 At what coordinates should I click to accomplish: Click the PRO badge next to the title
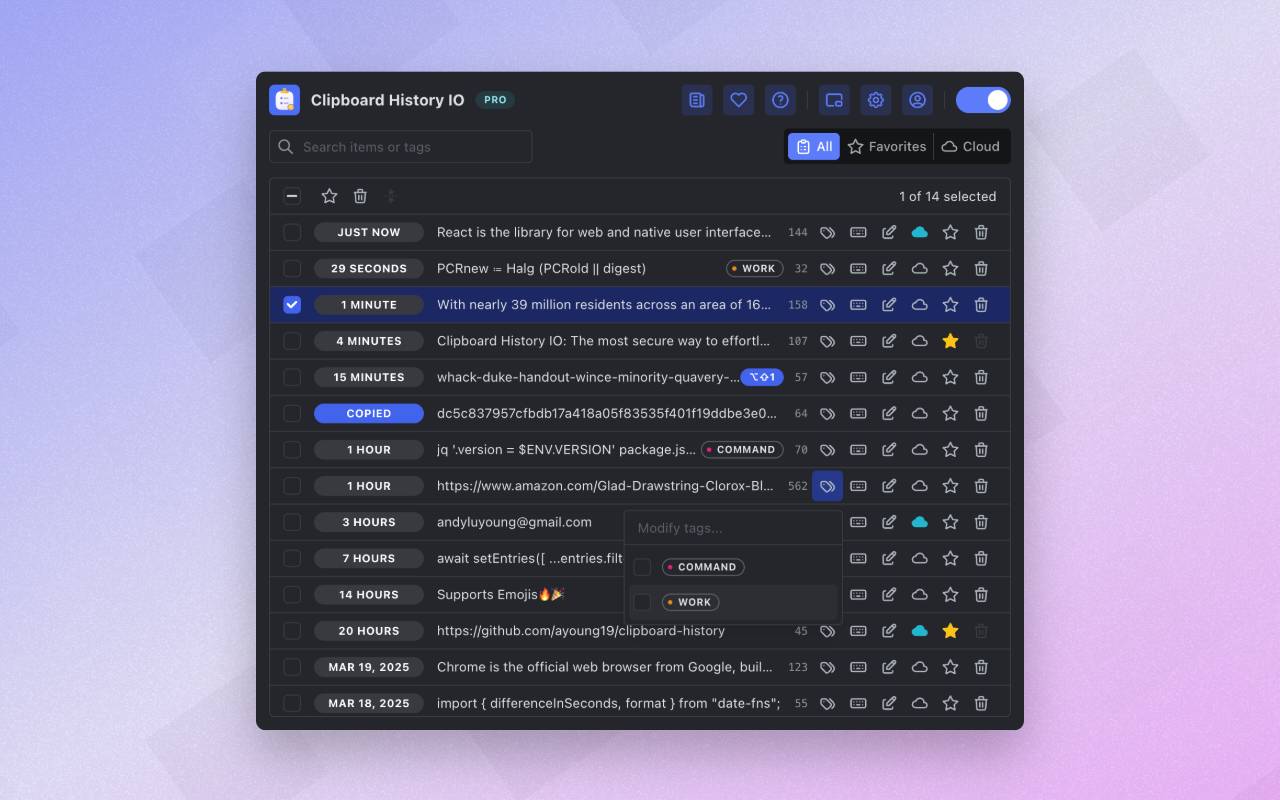point(494,100)
